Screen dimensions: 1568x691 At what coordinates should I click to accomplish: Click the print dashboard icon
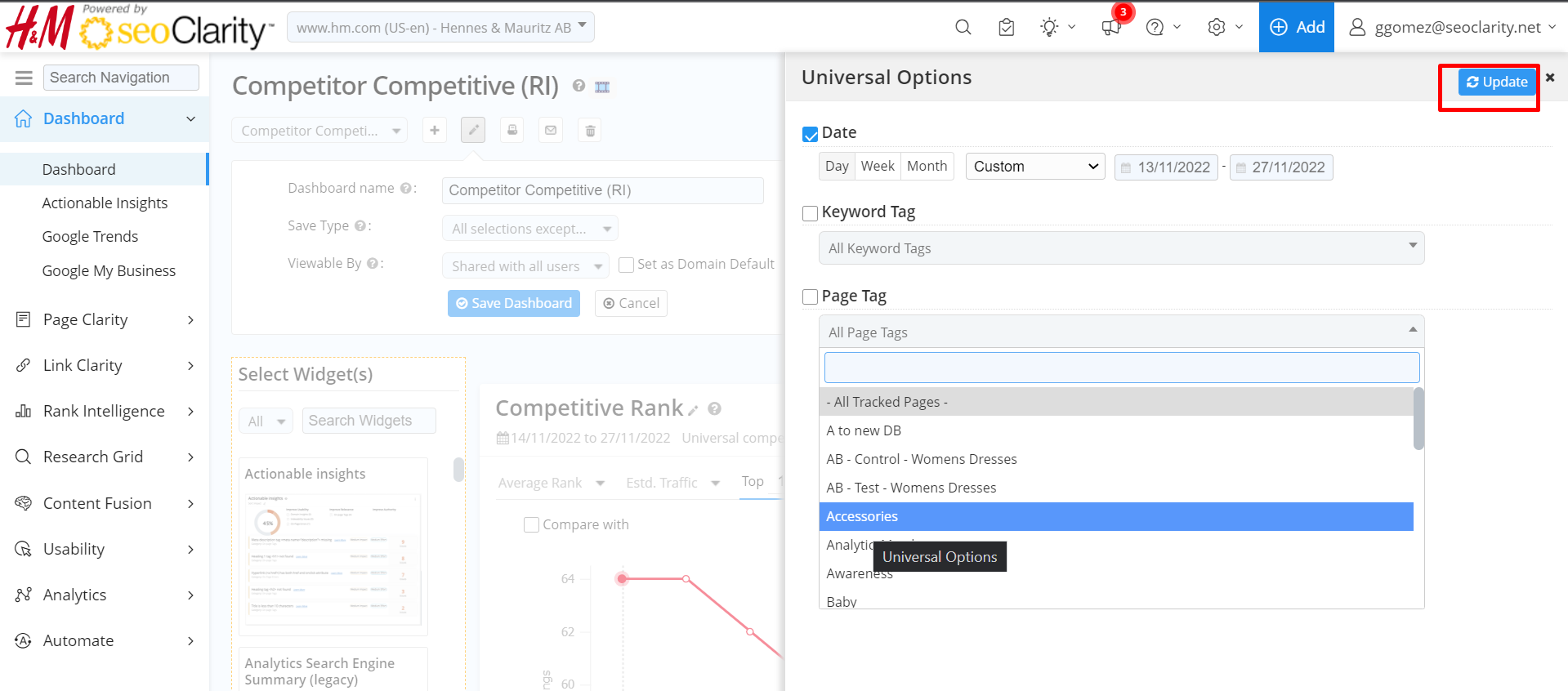(x=512, y=131)
